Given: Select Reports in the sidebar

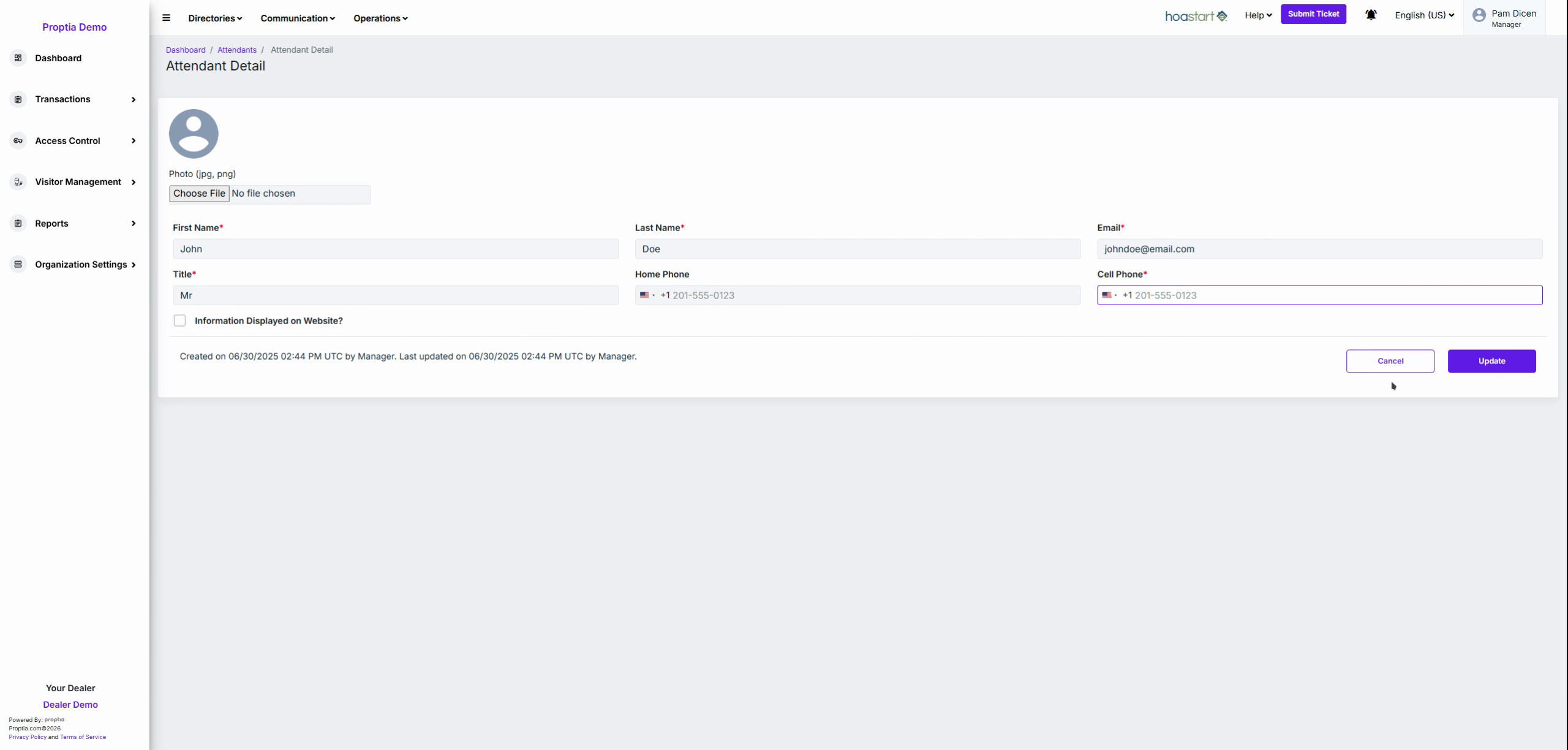Looking at the screenshot, I should pos(51,224).
